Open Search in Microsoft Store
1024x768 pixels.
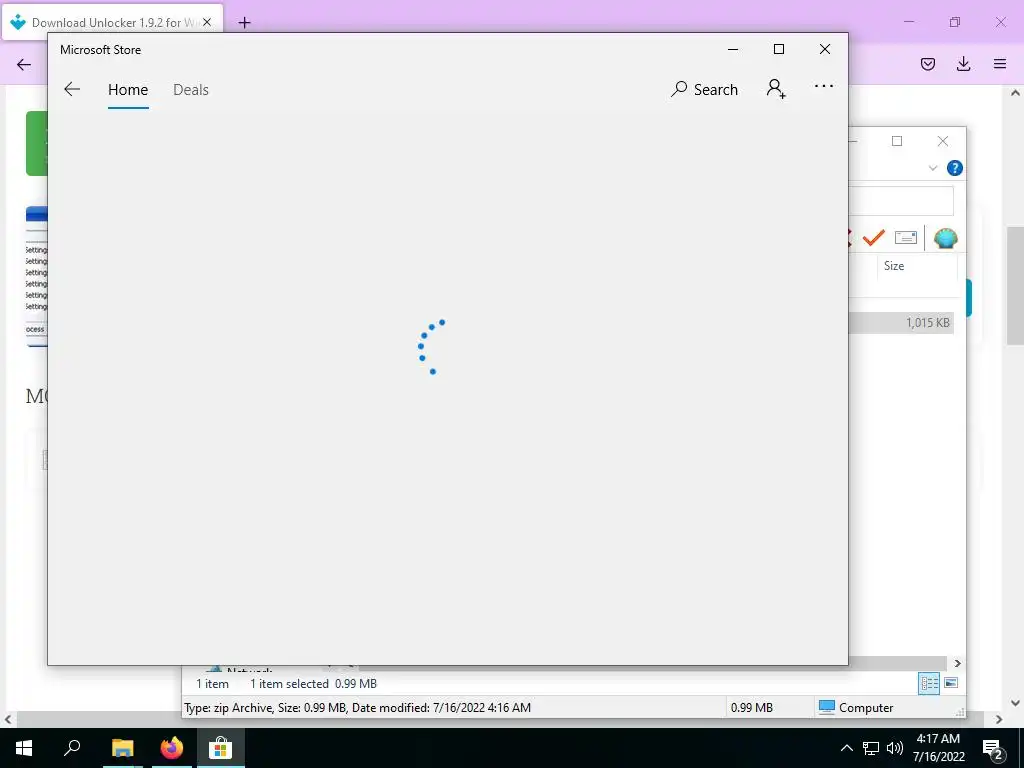pyautogui.click(x=704, y=89)
